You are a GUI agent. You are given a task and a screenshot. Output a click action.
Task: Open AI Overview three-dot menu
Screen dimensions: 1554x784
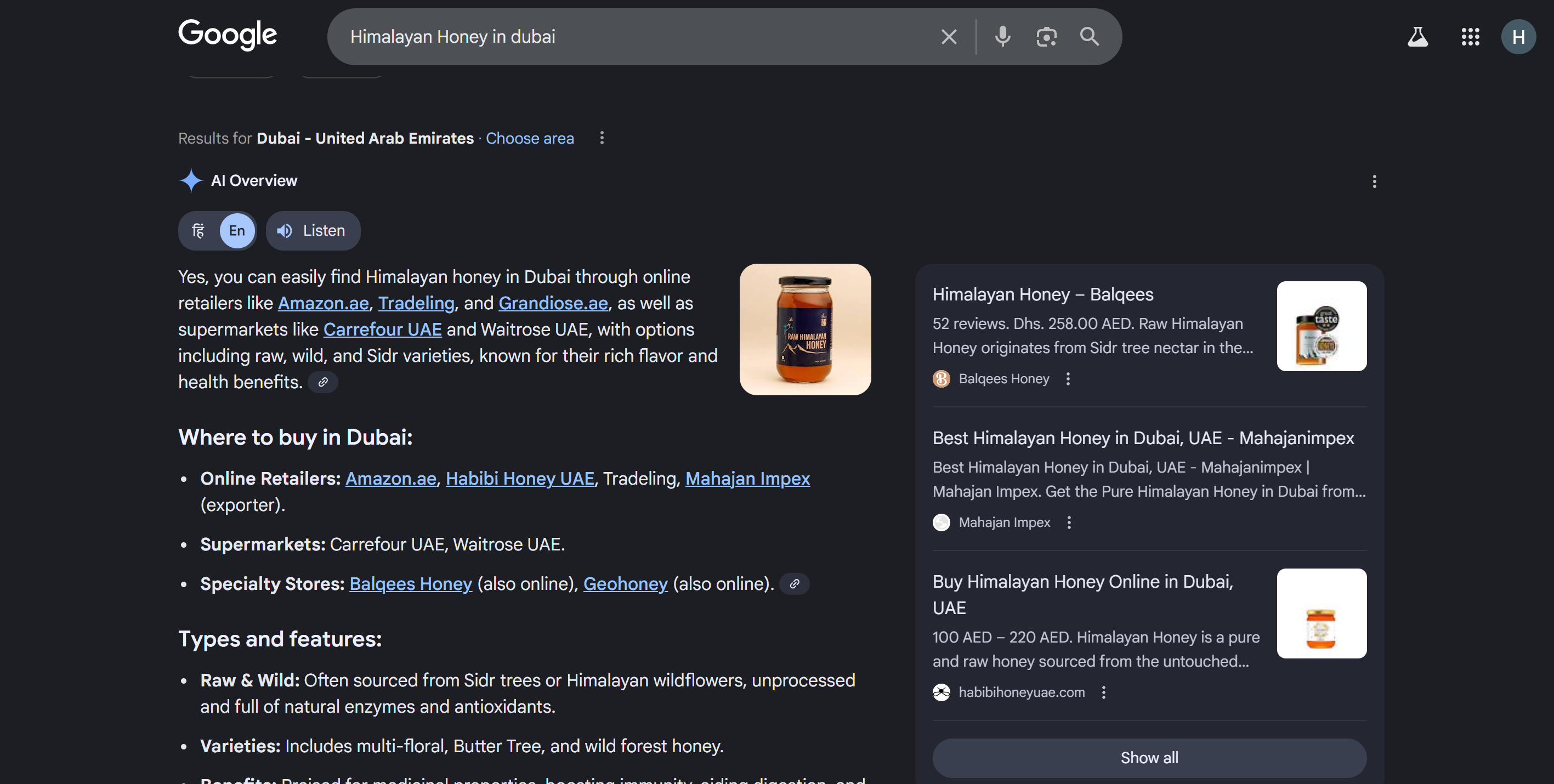[1374, 181]
